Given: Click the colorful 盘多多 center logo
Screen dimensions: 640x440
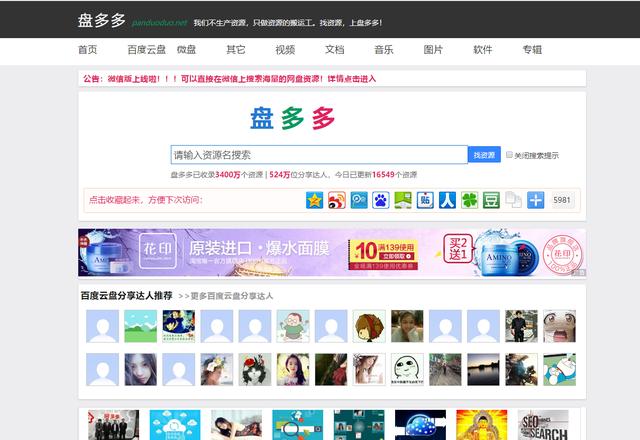Looking at the screenshot, I should click(292, 118).
